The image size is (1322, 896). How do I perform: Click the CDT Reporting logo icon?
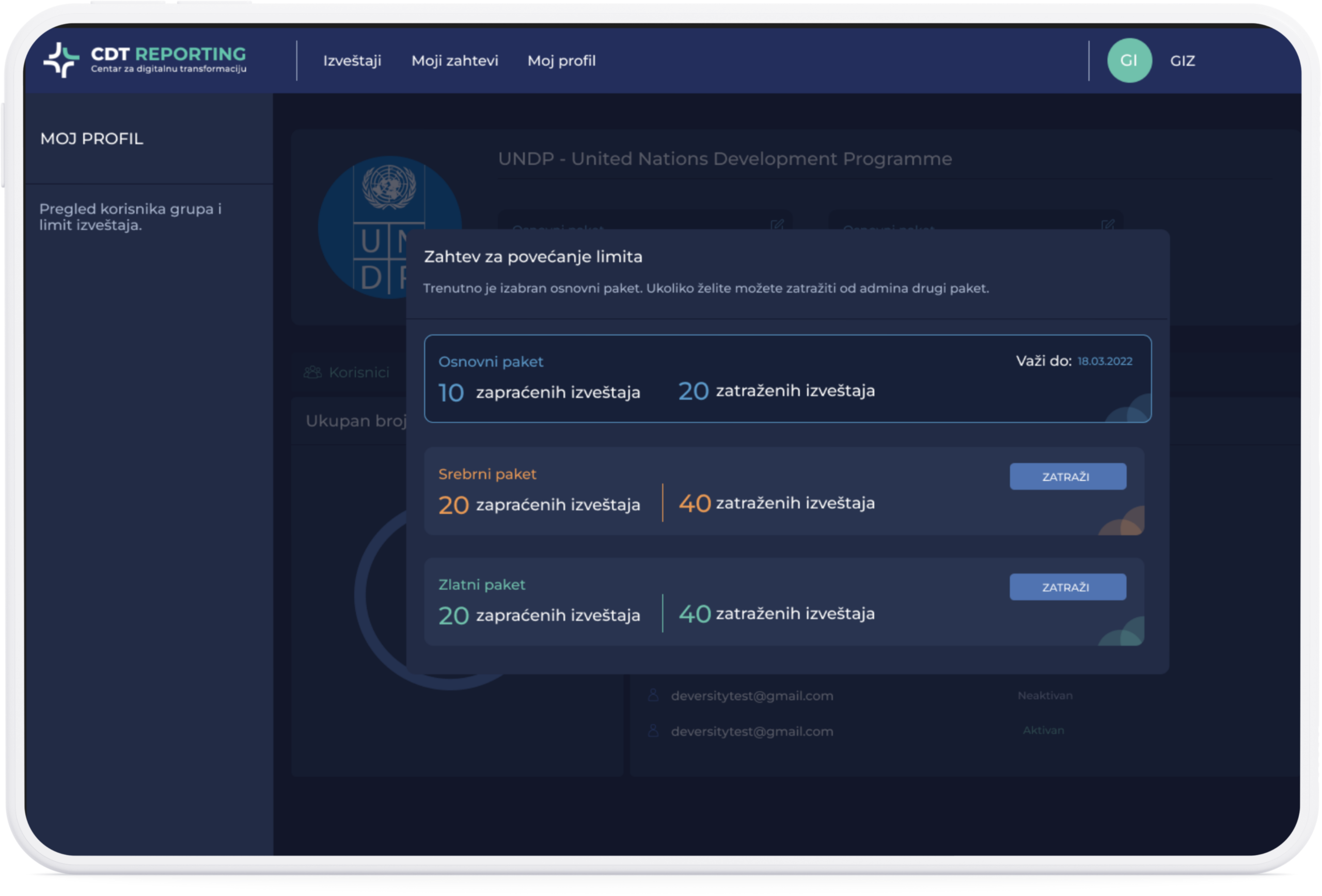click(x=61, y=60)
